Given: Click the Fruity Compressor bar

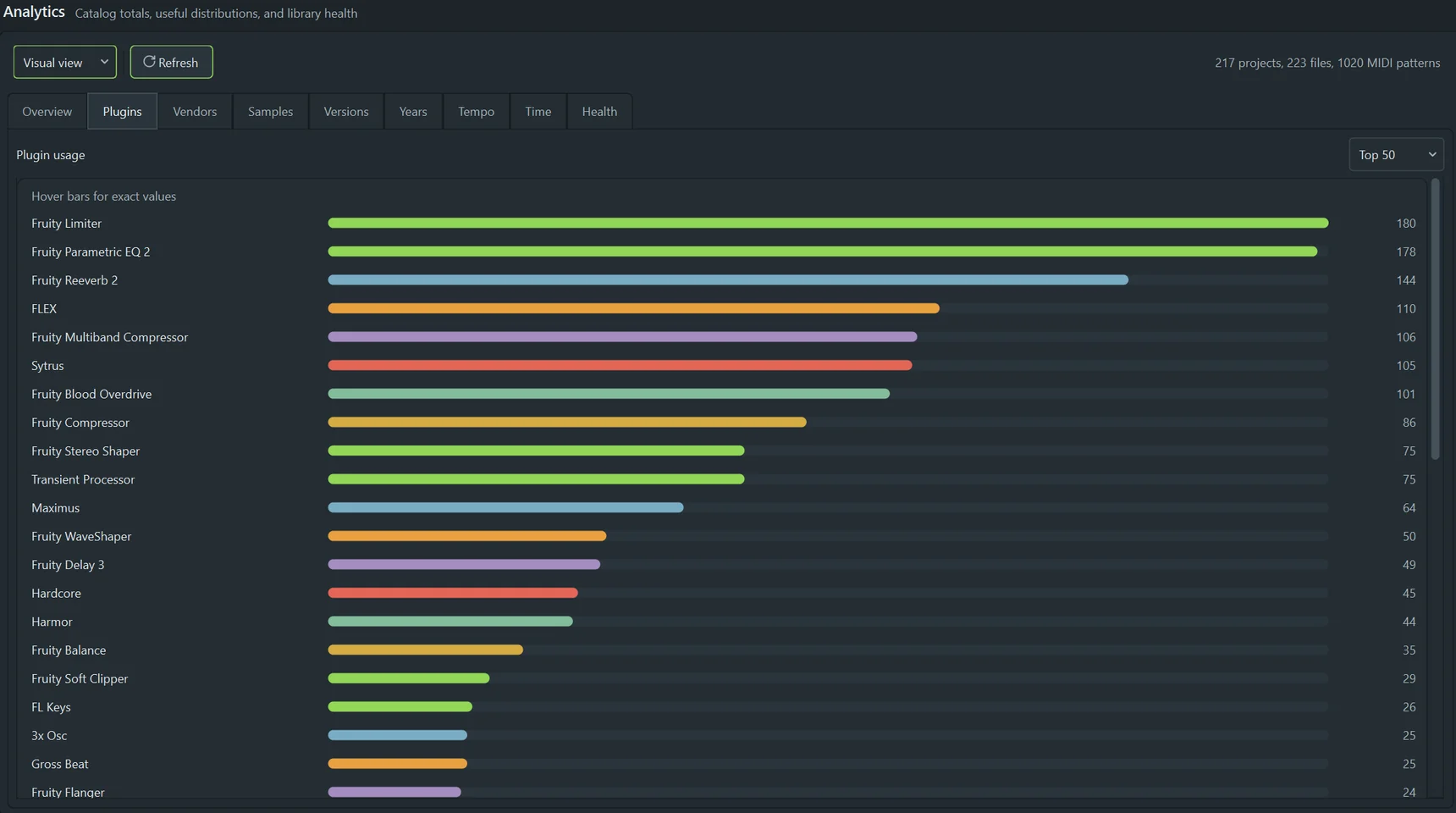Looking at the screenshot, I should [x=567, y=422].
